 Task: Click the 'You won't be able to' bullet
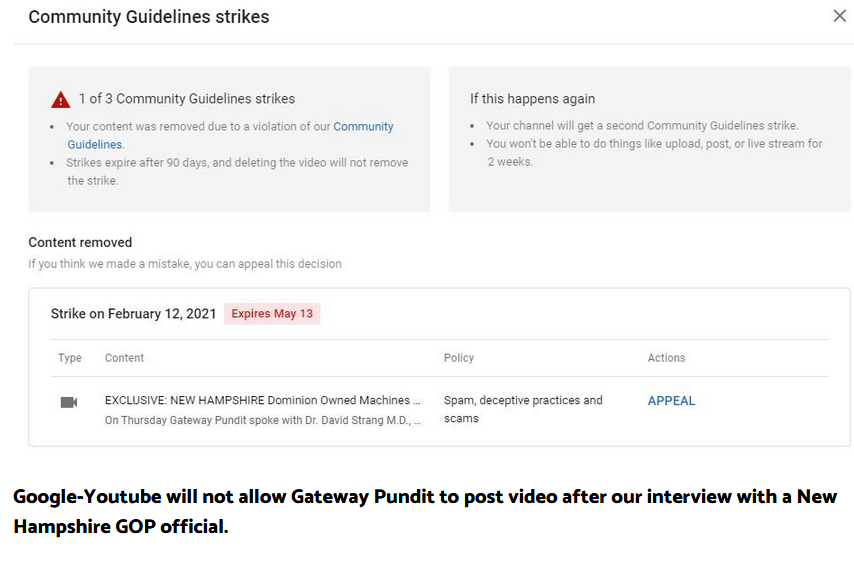(654, 152)
